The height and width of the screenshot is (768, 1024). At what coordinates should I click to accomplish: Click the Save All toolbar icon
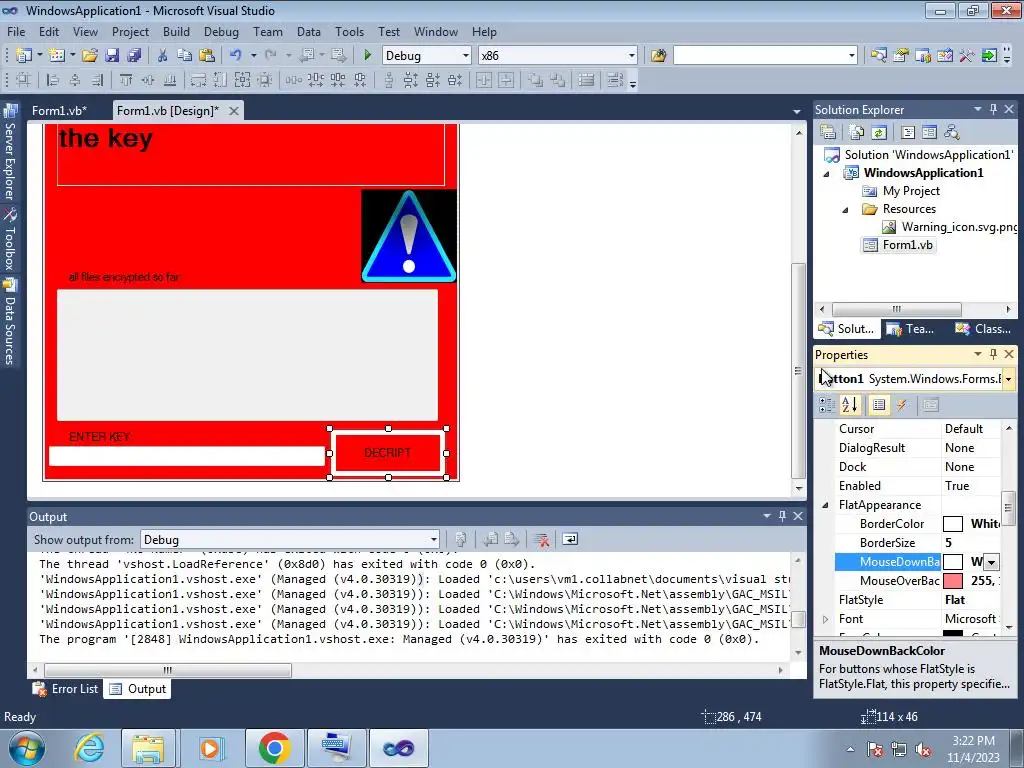134,56
